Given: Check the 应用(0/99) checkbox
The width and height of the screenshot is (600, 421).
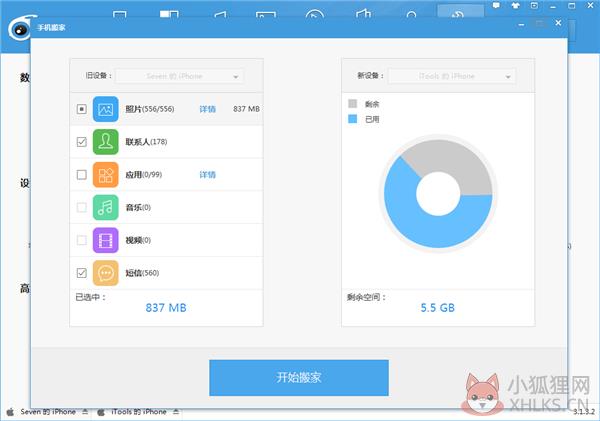Looking at the screenshot, I should click(x=82, y=175).
